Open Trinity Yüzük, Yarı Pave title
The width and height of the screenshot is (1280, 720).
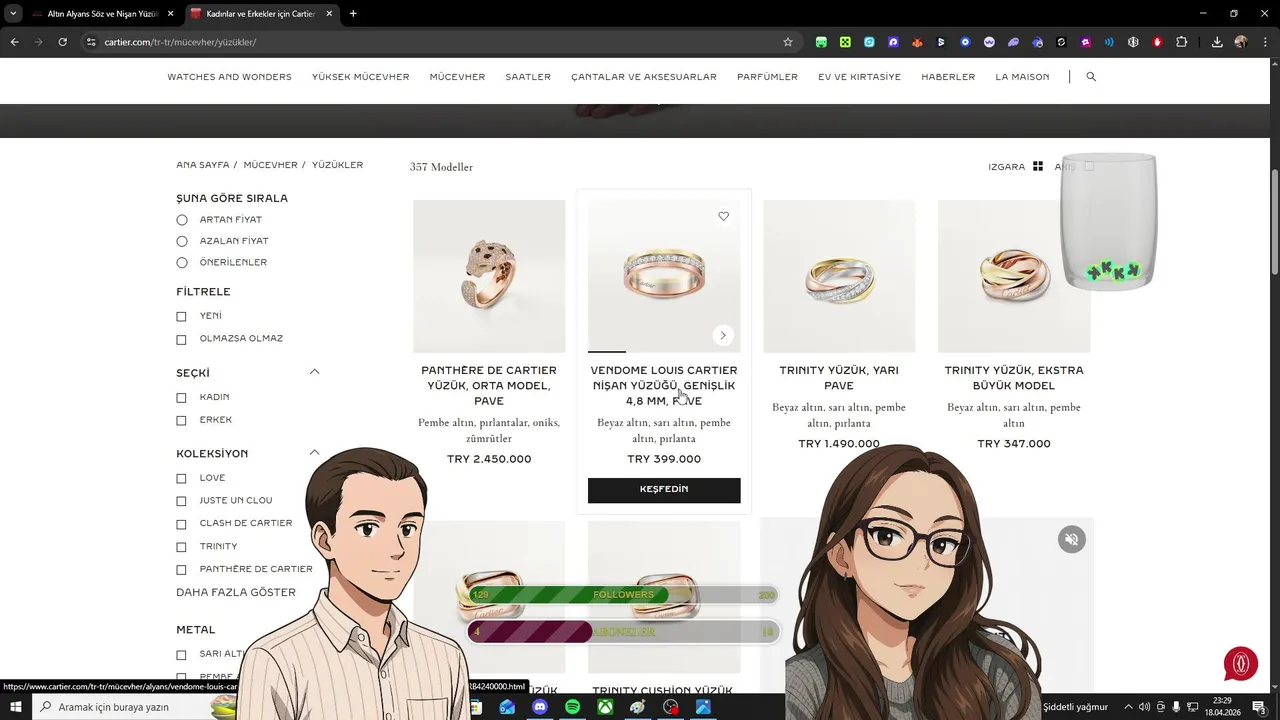pyautogui.click(x=839, y=378)
